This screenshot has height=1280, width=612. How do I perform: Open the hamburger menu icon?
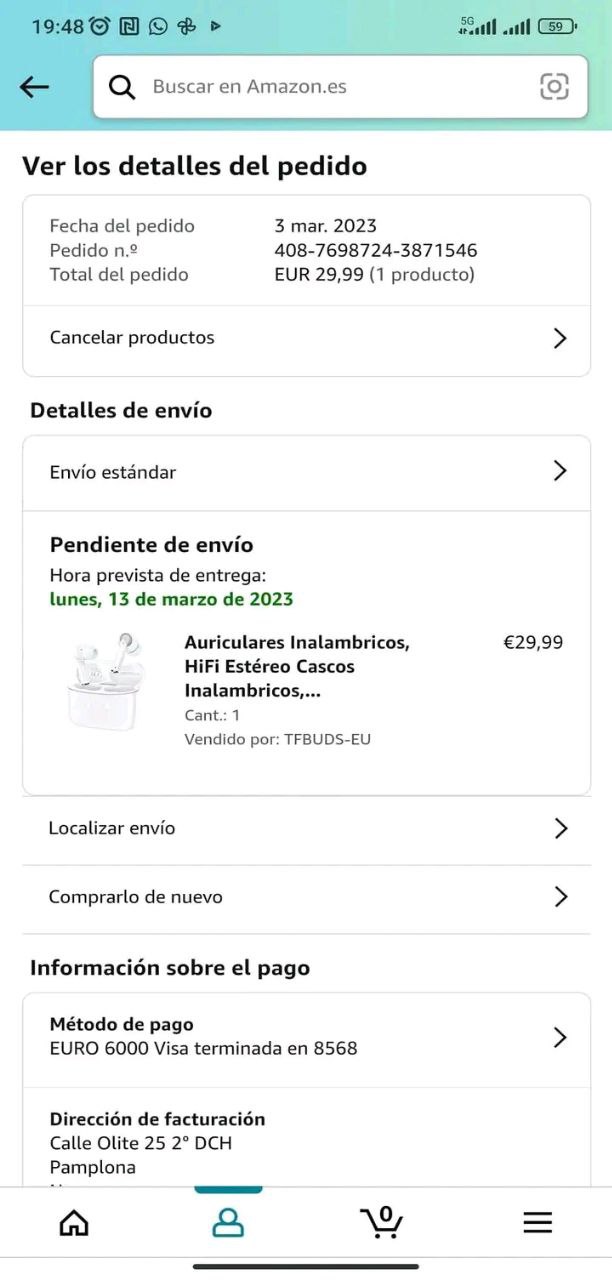[x=537, y=1222]
